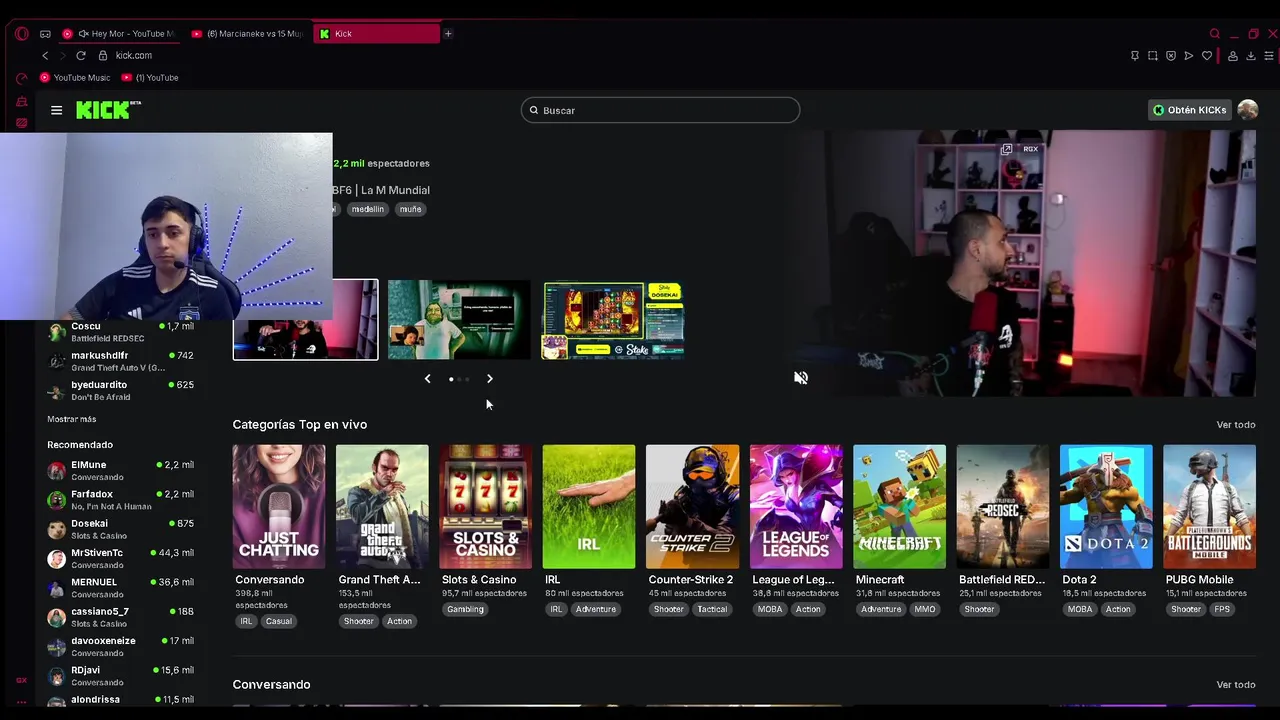Open Counter-Strike 2 category cover
Screen dimensions: 1280x720
pyautogui.click(x=692, y=507)
